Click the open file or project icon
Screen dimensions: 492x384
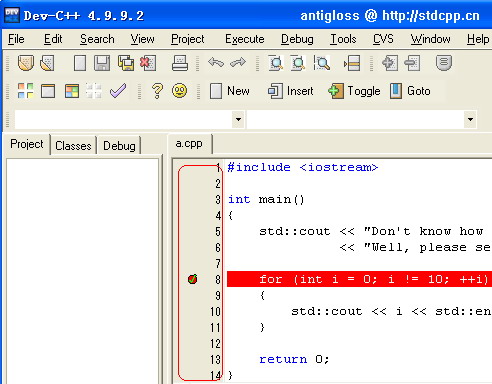click(x=47, y=63)
